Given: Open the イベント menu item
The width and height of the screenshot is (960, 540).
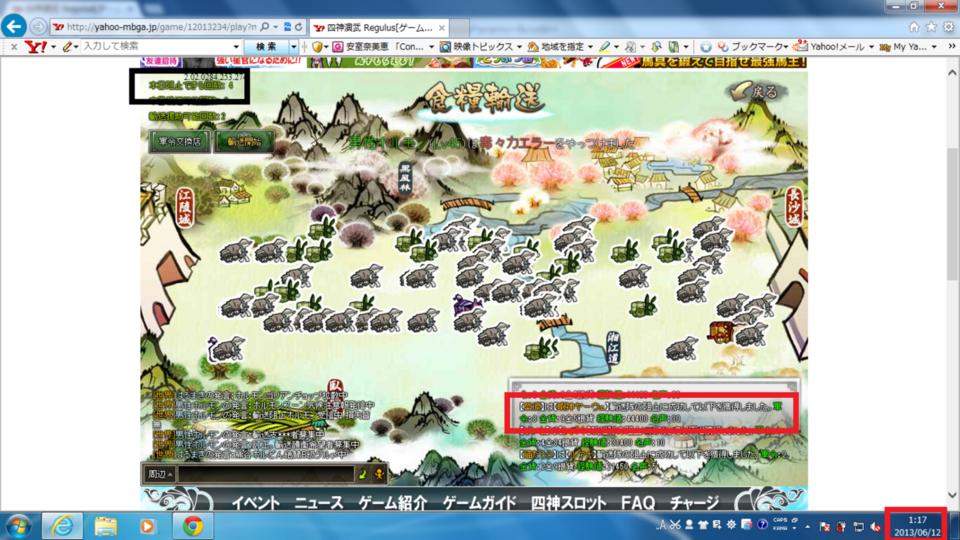Looking at the screenshot, I should [256, 503].
